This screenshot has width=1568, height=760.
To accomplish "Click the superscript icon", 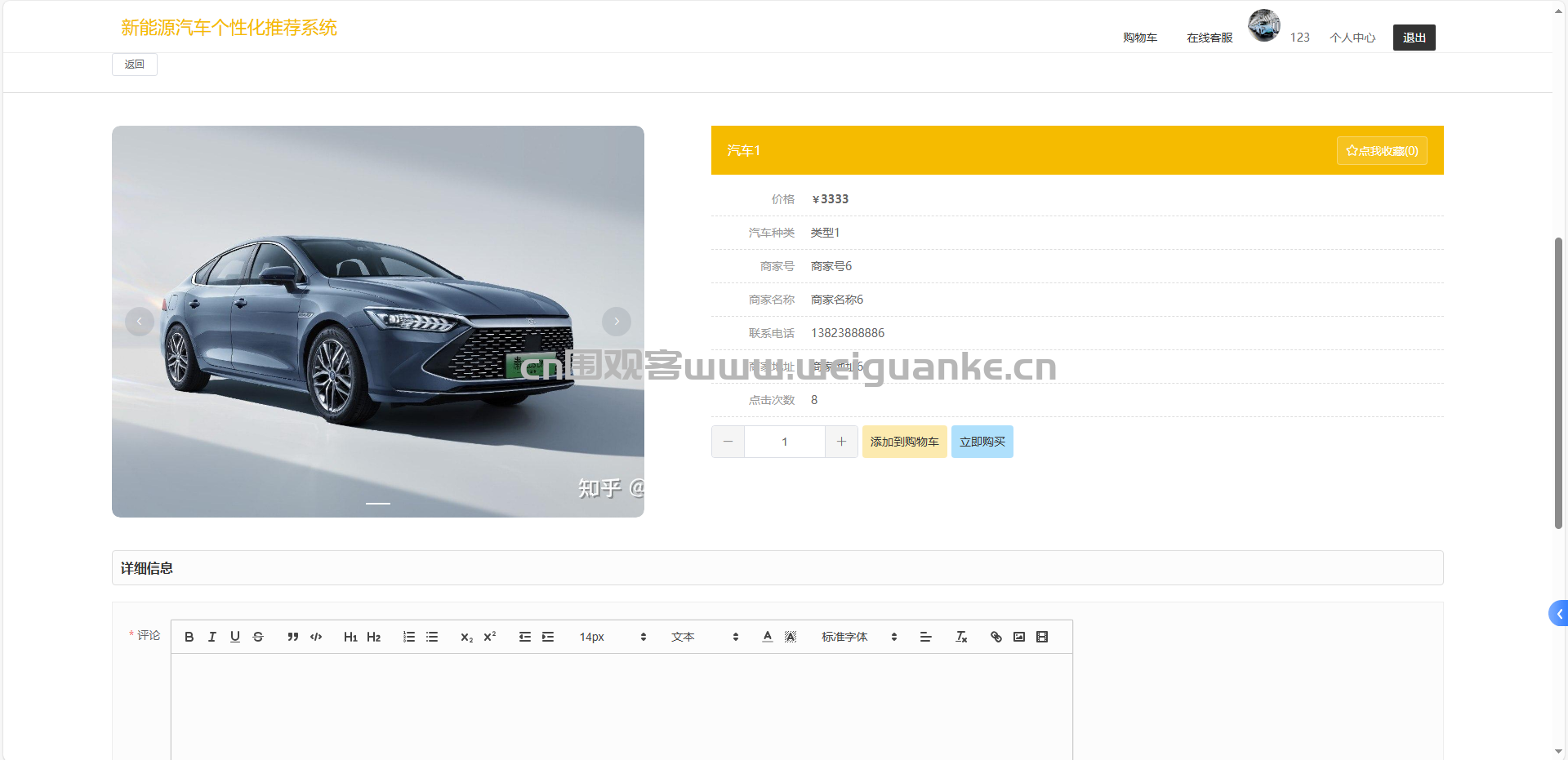I will coord(490,637).
